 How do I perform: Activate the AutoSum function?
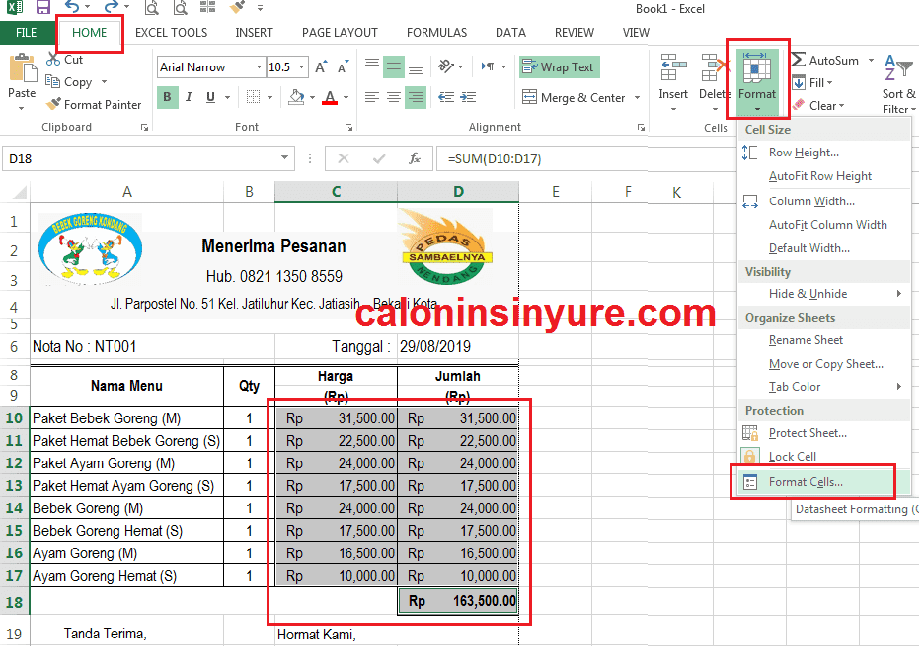pyautogui.click(x=832, y=60)
